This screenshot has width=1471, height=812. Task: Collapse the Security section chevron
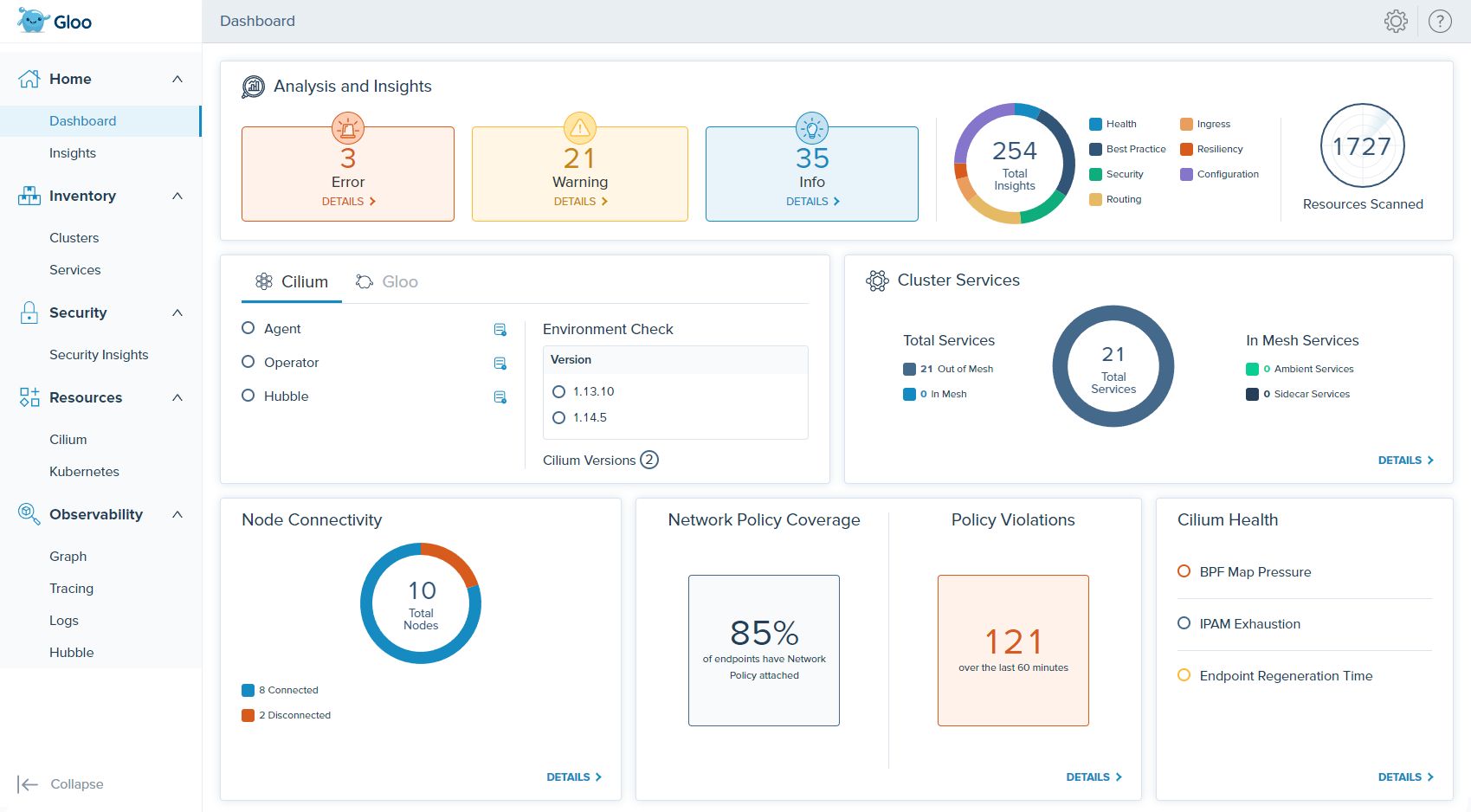[x=177, y=313]
